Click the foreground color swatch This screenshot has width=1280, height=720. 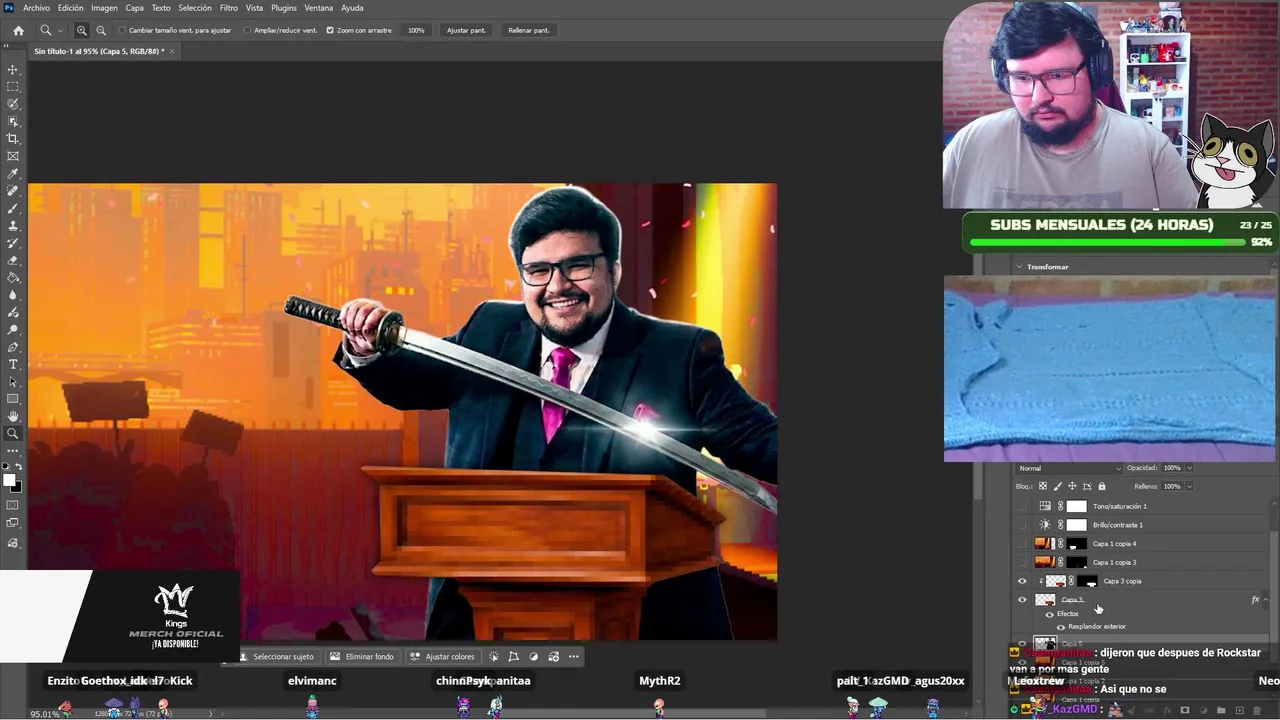[x=10, y=480]
